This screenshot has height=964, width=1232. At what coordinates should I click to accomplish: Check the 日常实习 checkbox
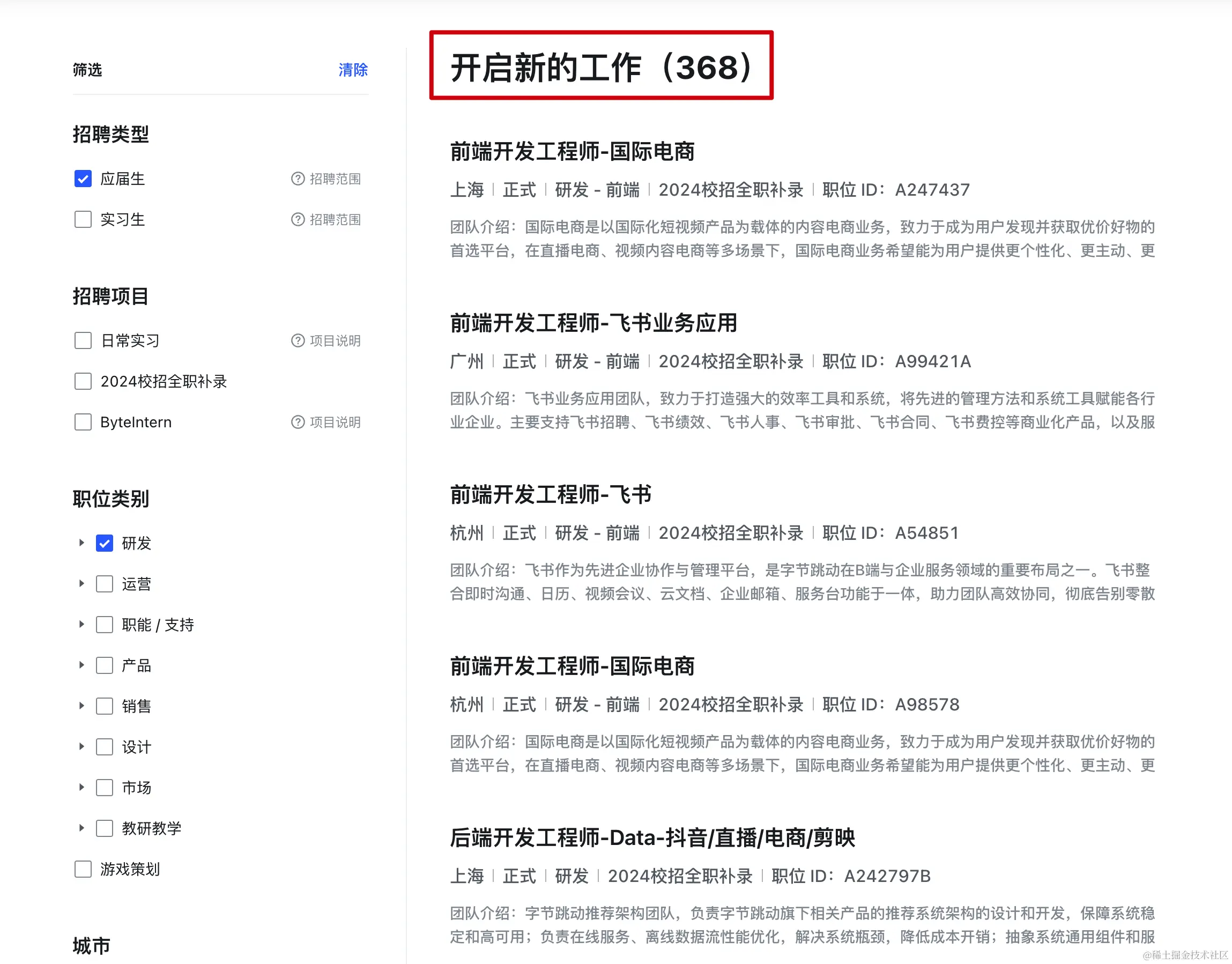pos(83,341)
